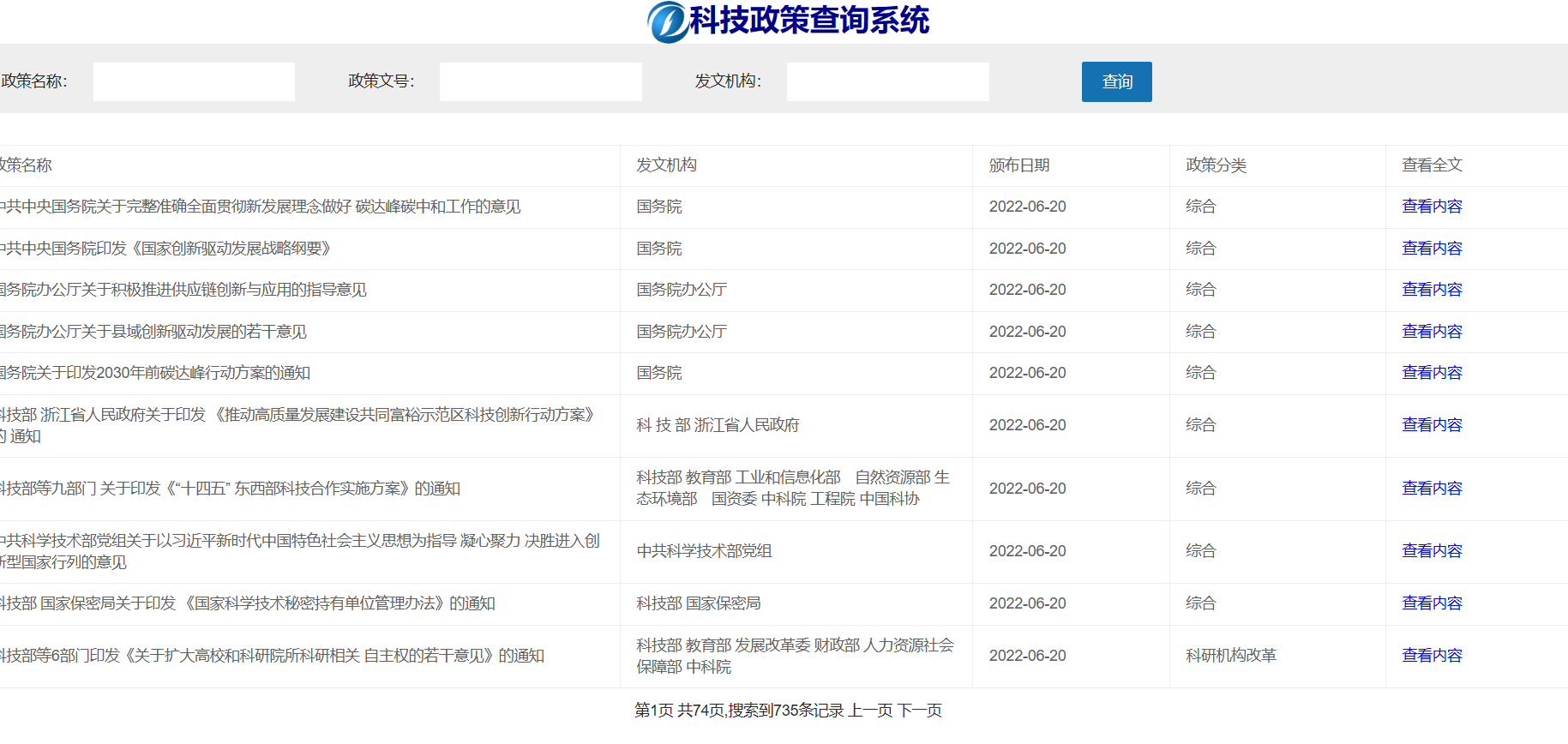Click issuer cell 中共科学技术部党组
This screenshot has width=1568, height=744.
coord(704,551)
